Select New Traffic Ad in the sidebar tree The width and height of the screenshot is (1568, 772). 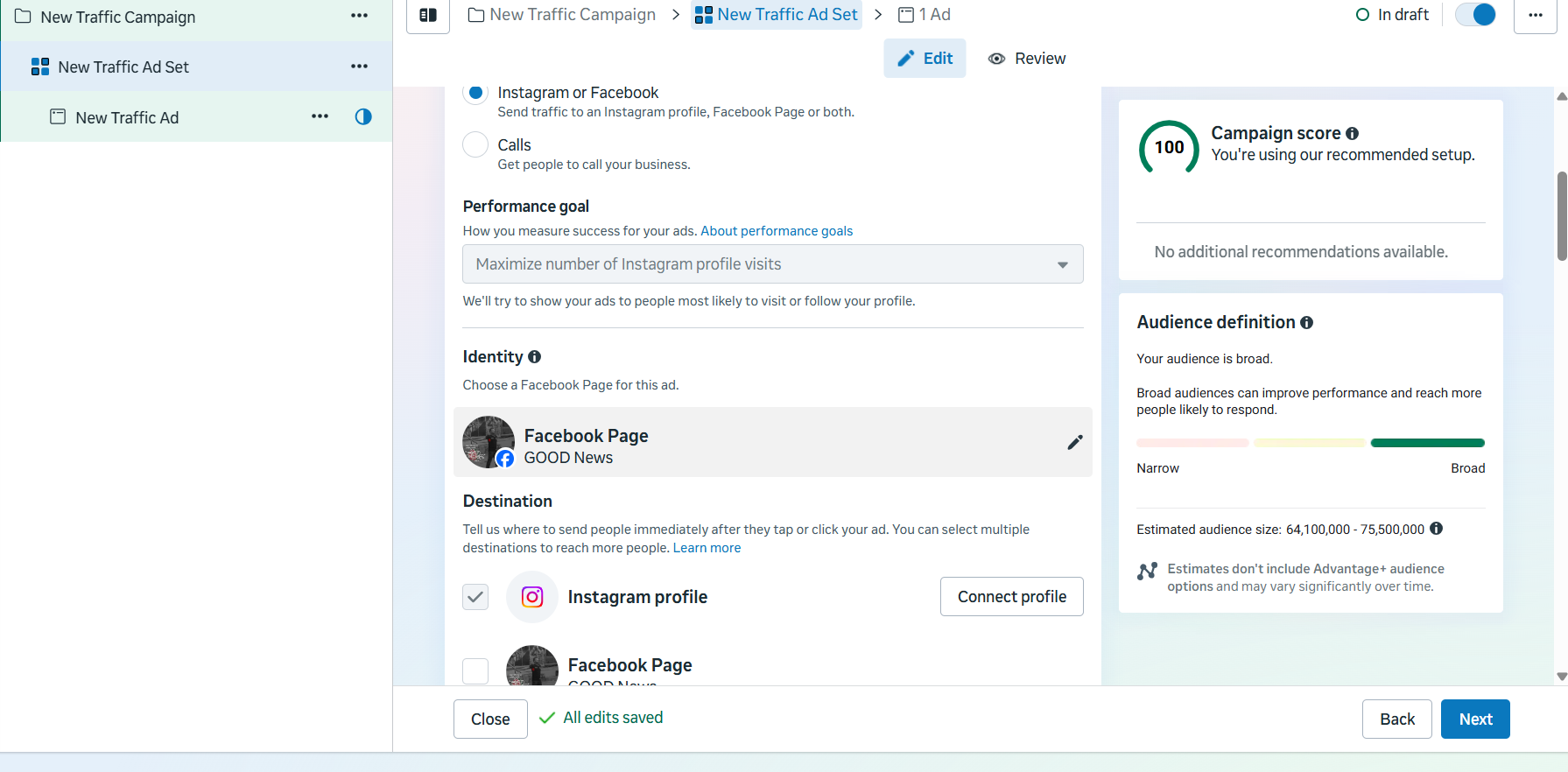127,117
